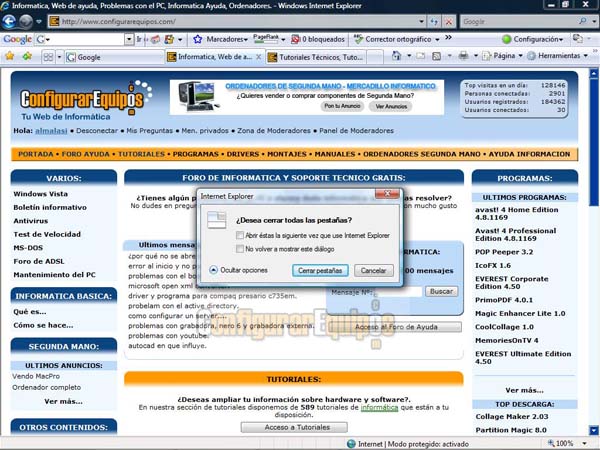The image size is (600, 450).
Task: Show more Google toolbar buttons chevron
Action: tap(448, 38)
